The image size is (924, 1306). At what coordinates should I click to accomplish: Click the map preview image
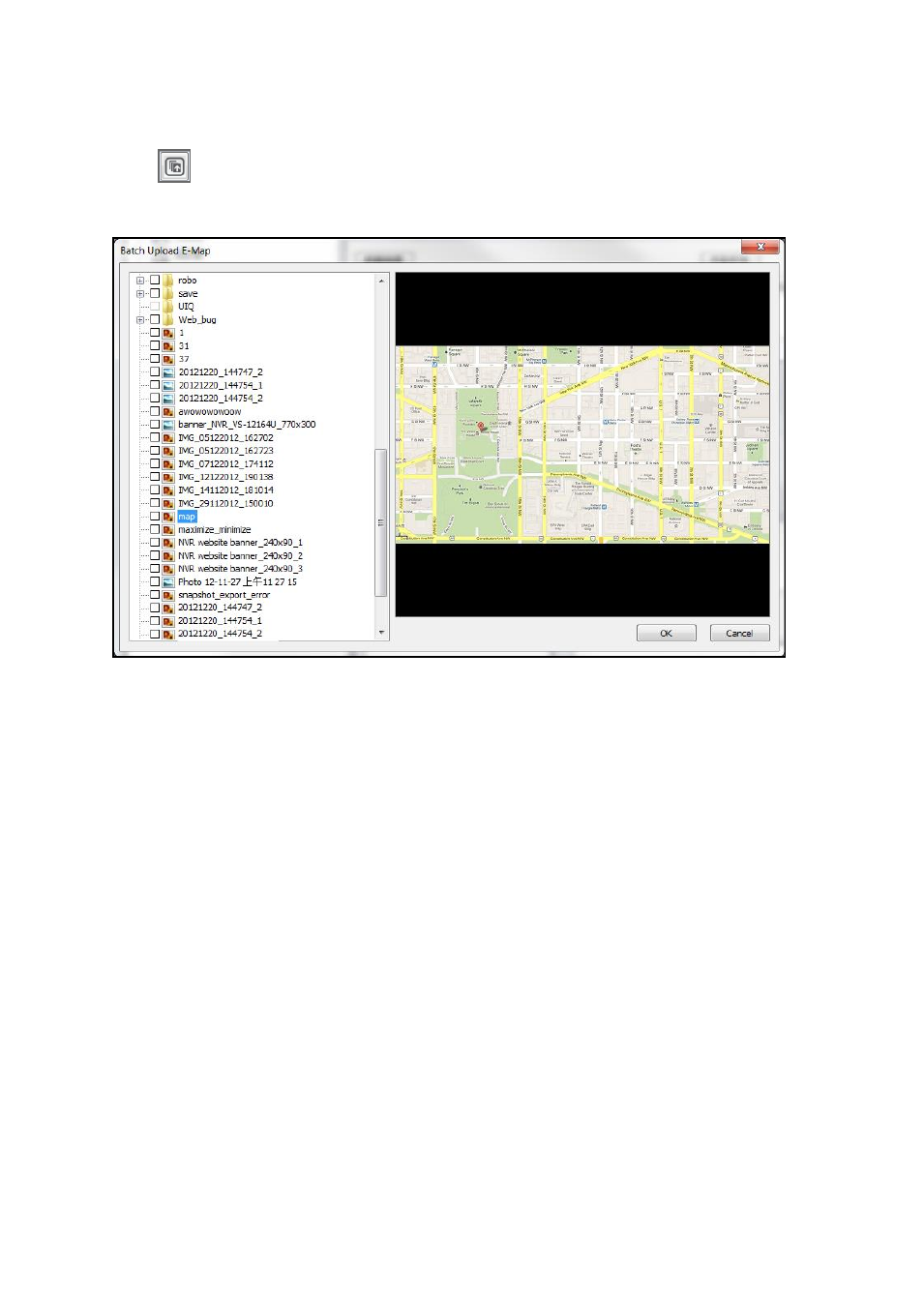(582, 444)
